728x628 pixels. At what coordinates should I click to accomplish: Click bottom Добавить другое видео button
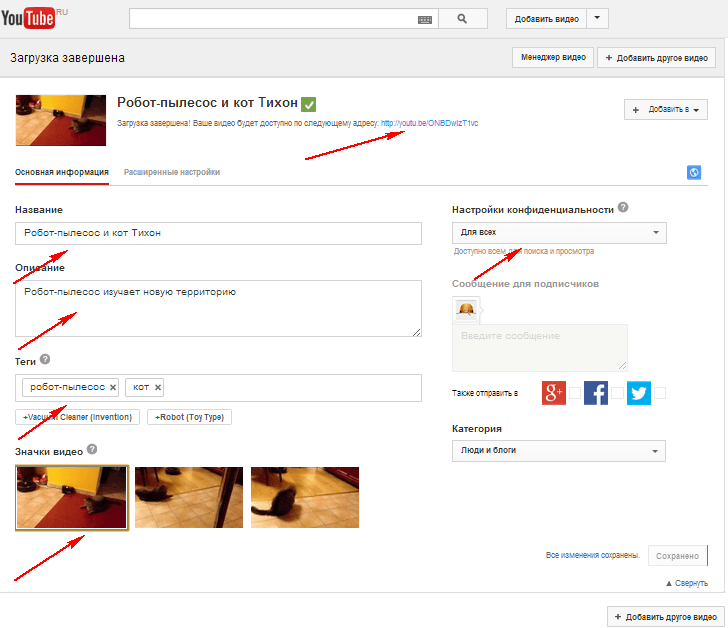point(665,616)
